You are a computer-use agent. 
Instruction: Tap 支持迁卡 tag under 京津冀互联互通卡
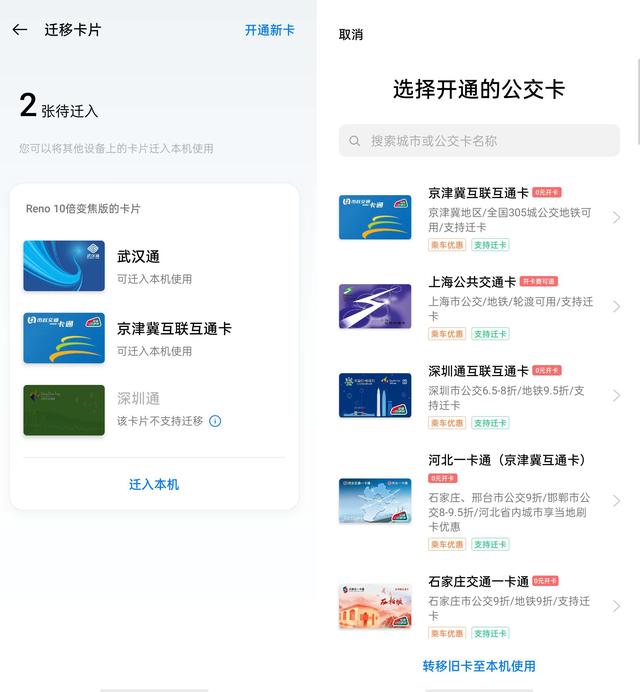tap(490, 245)
